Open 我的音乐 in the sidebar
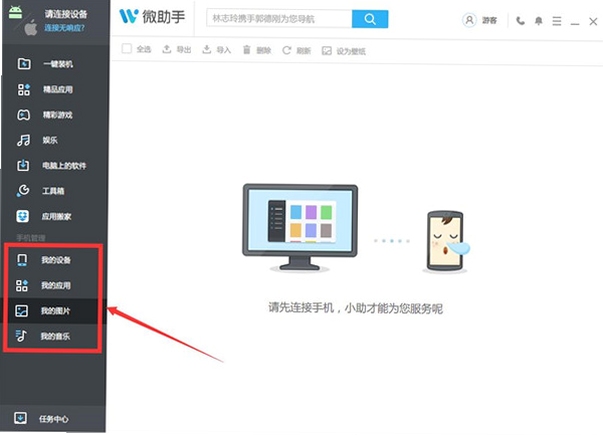The height and width of the screenshot is (435, 603). tap(54, 336)
